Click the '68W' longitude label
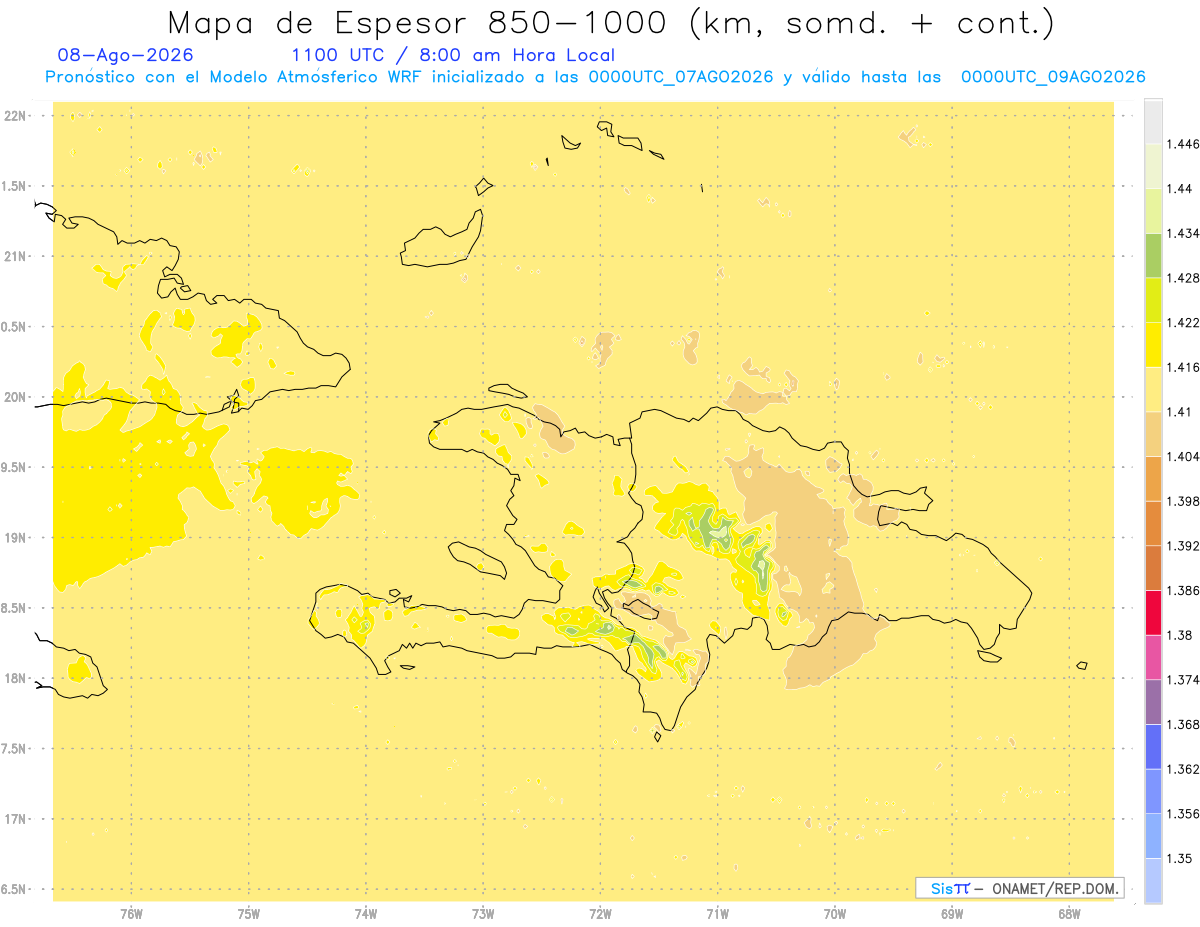Viewport: 1200px width, 927px height. [x=1069, y=914]
